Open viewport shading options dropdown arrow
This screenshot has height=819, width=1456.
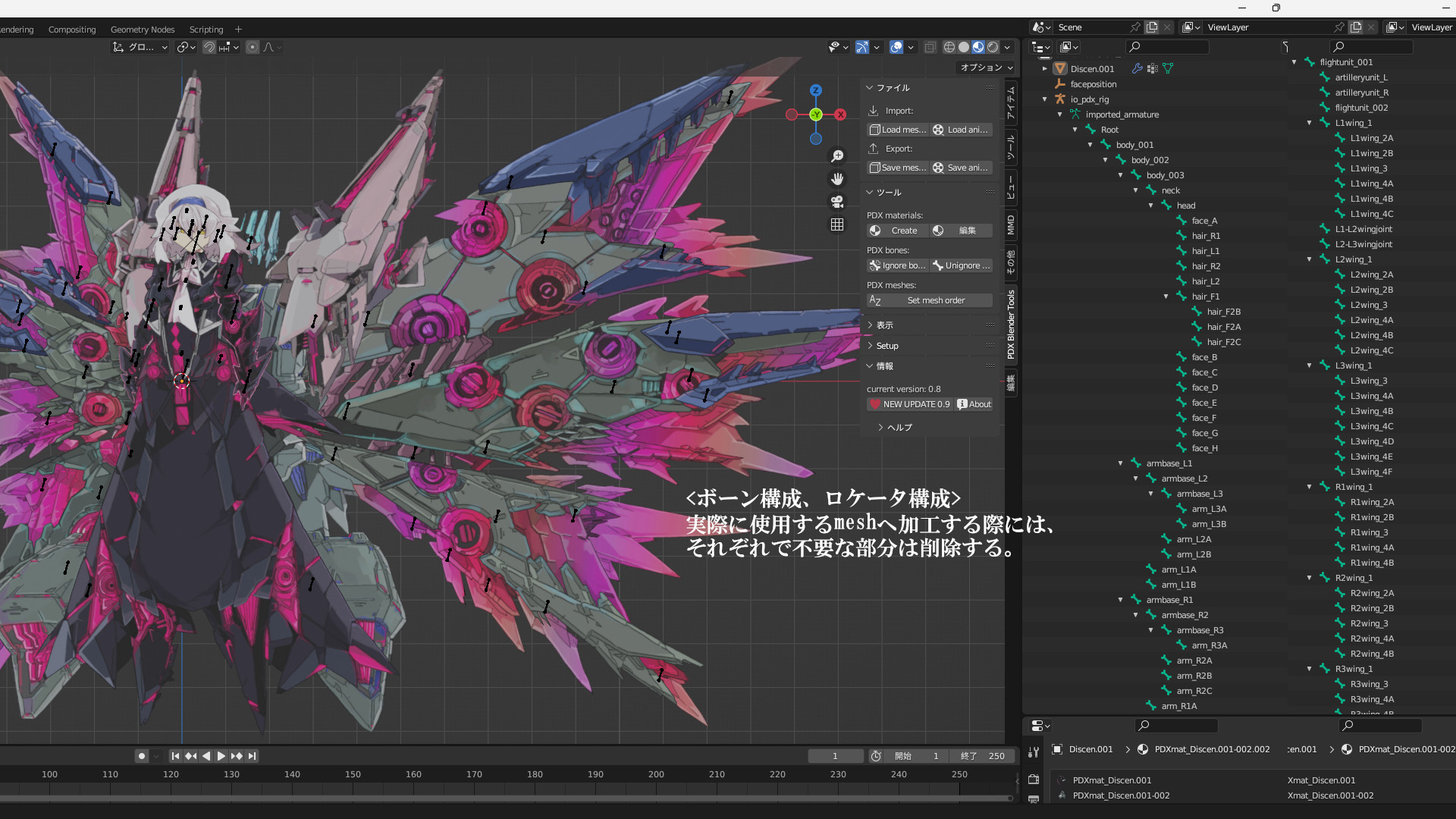tap(1007, 47)
